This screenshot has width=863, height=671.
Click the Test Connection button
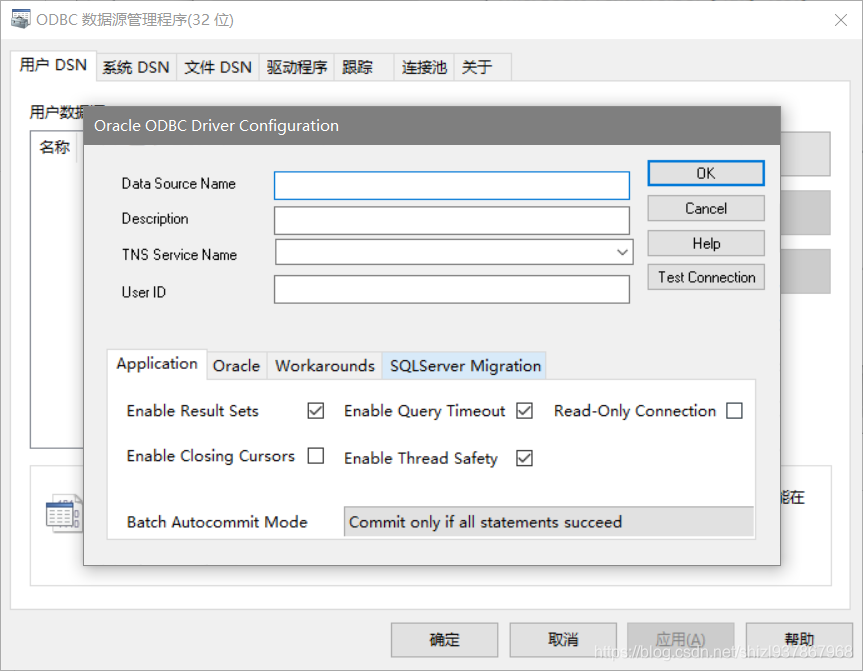(706, 277)
